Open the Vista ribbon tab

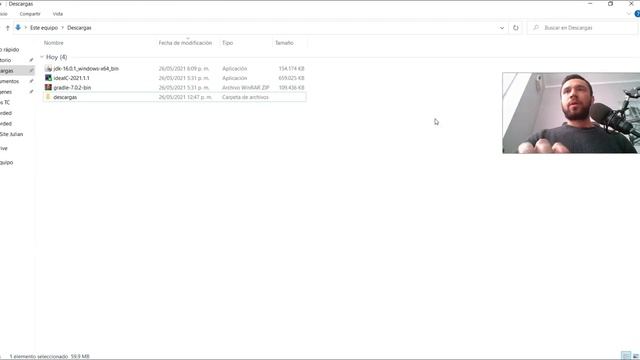click(58, 14)
